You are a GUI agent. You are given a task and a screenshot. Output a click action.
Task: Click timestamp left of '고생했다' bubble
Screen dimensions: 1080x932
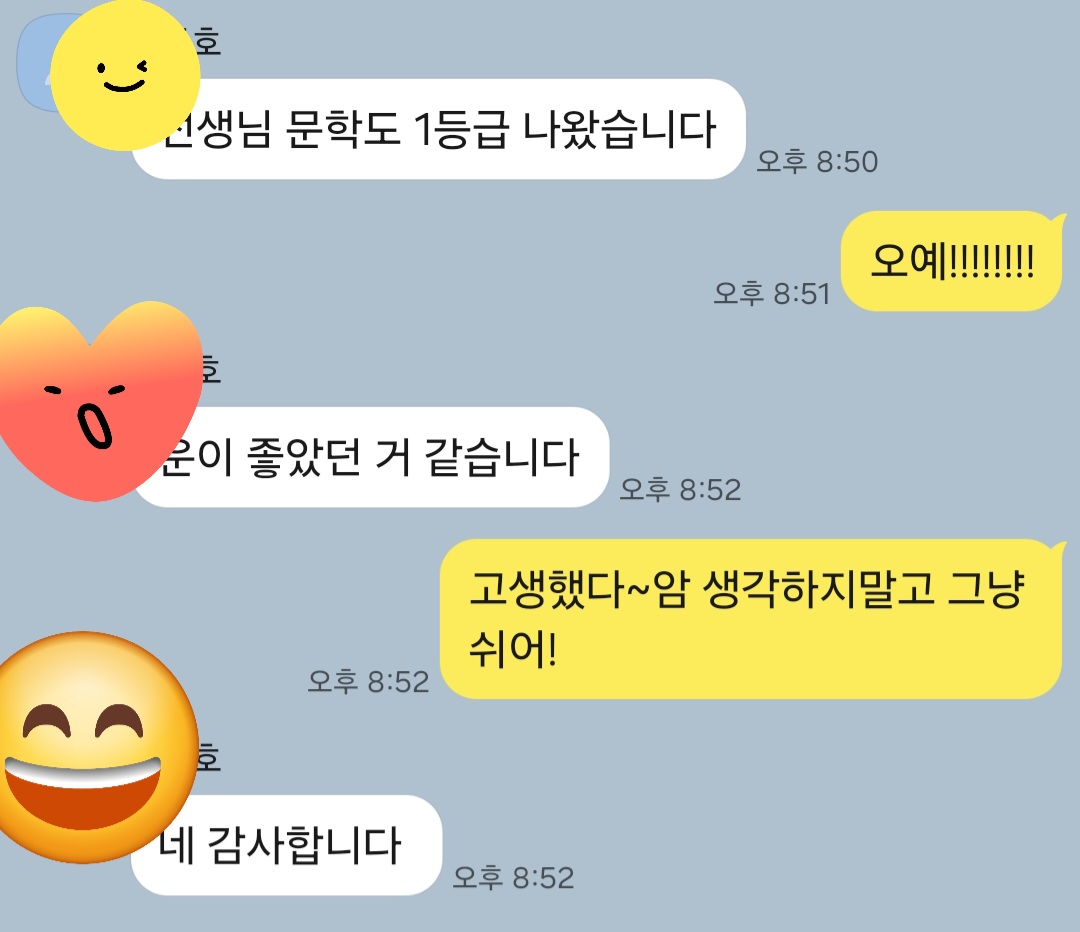point(368,681)
